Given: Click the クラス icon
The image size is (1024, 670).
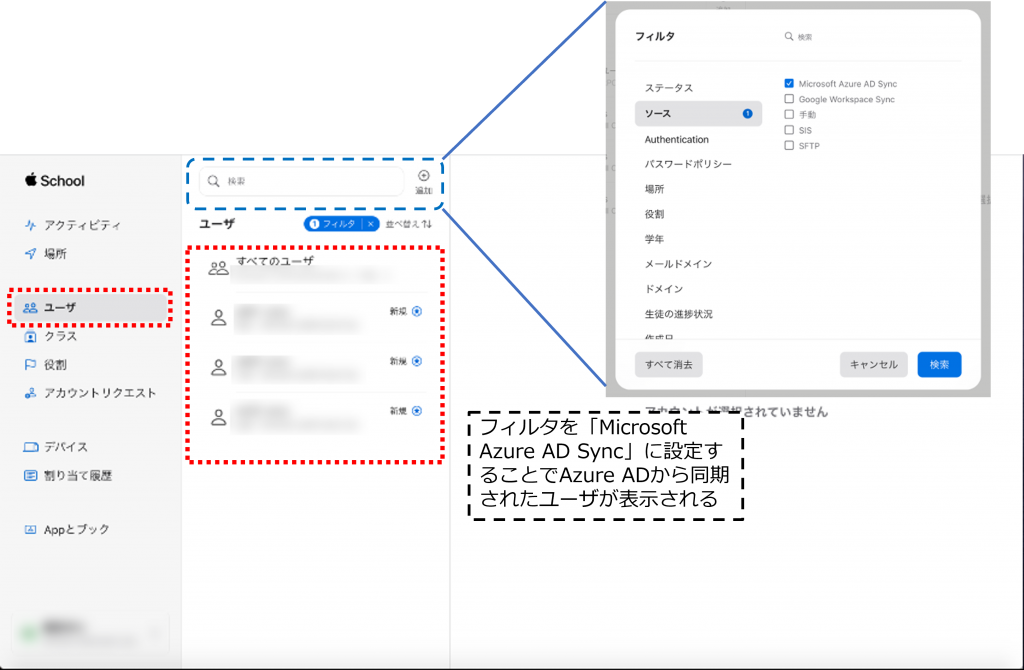Looking at the screenshot, I should point(30,336).
